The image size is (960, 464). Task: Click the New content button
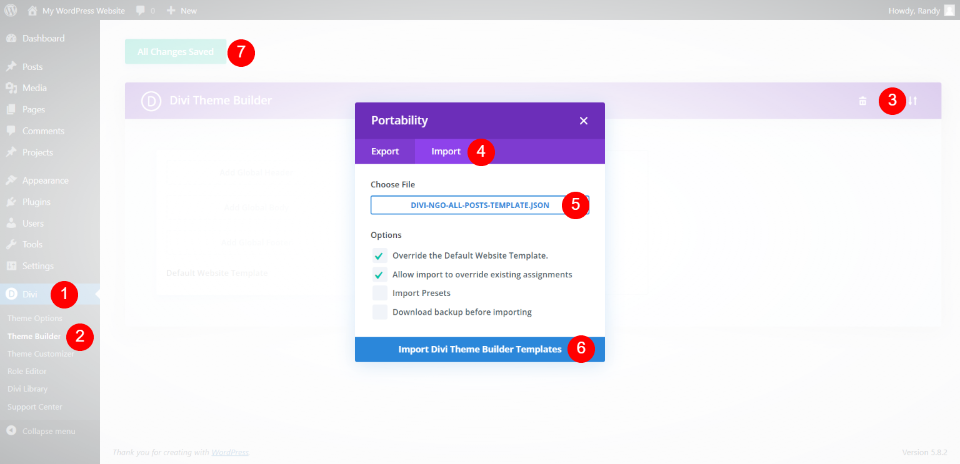[x=182, y=10]
